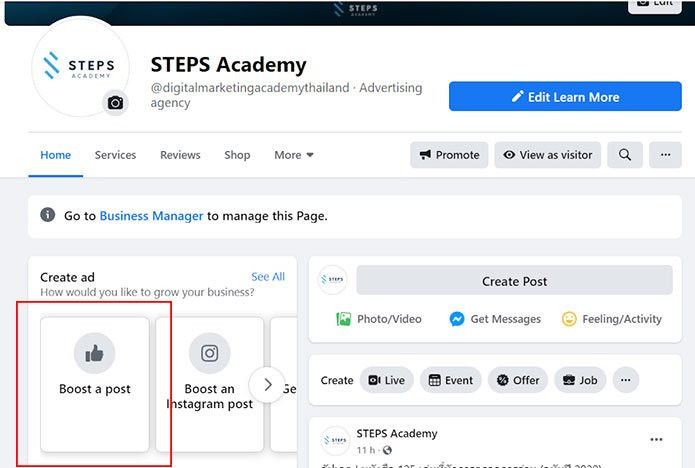Open the Reviews tab
The width and height of the screenshot is (695, 468).
(180, 155)
